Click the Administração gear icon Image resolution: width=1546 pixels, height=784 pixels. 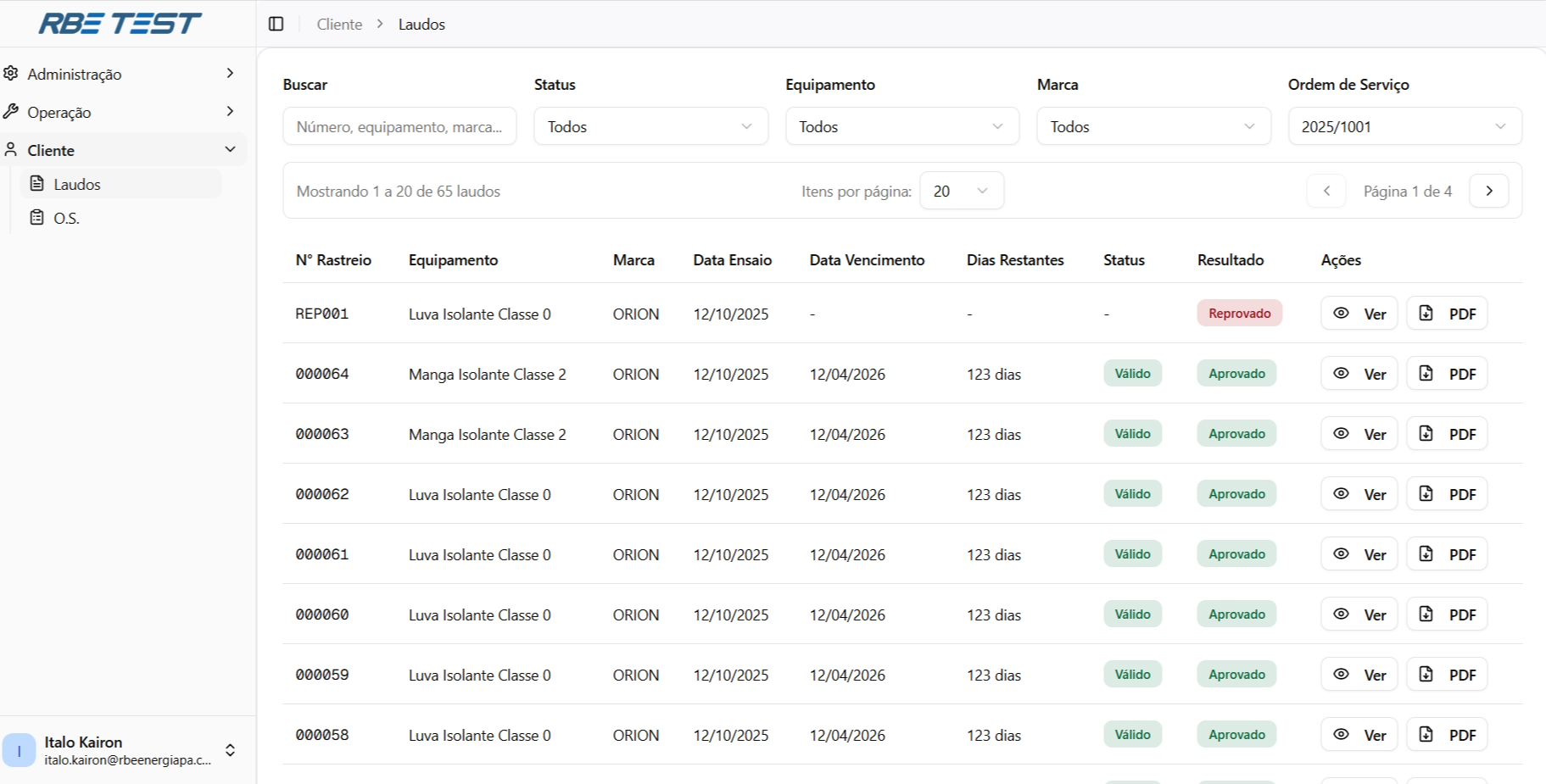11,74
